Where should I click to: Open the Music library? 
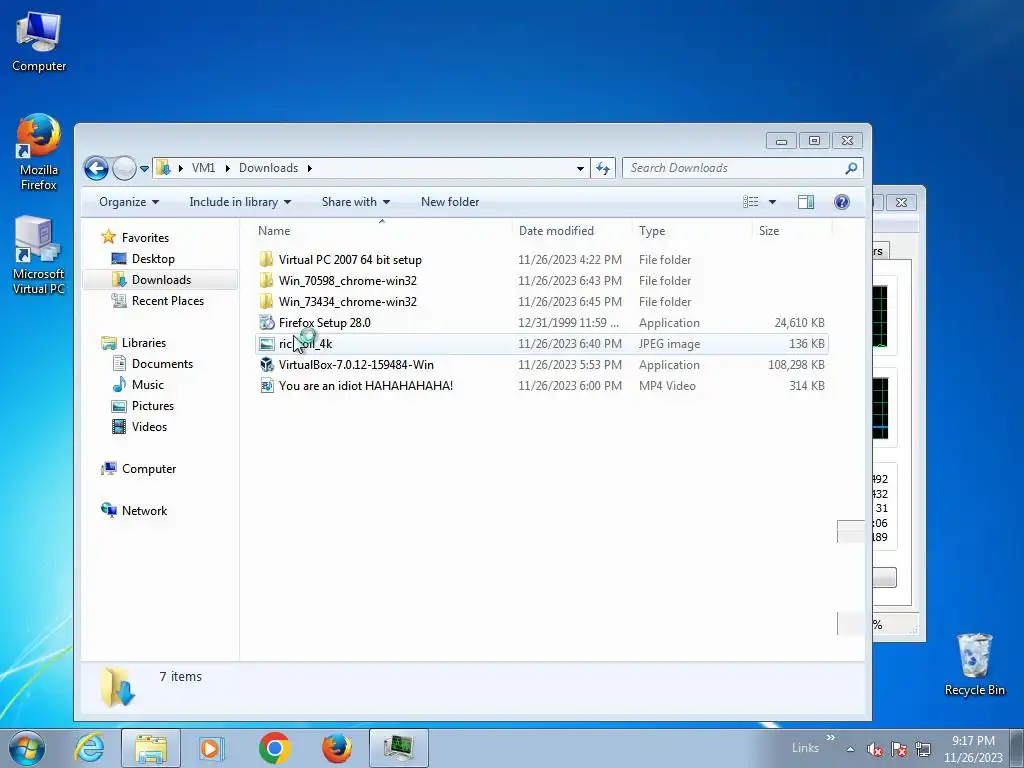coord(148,385)
